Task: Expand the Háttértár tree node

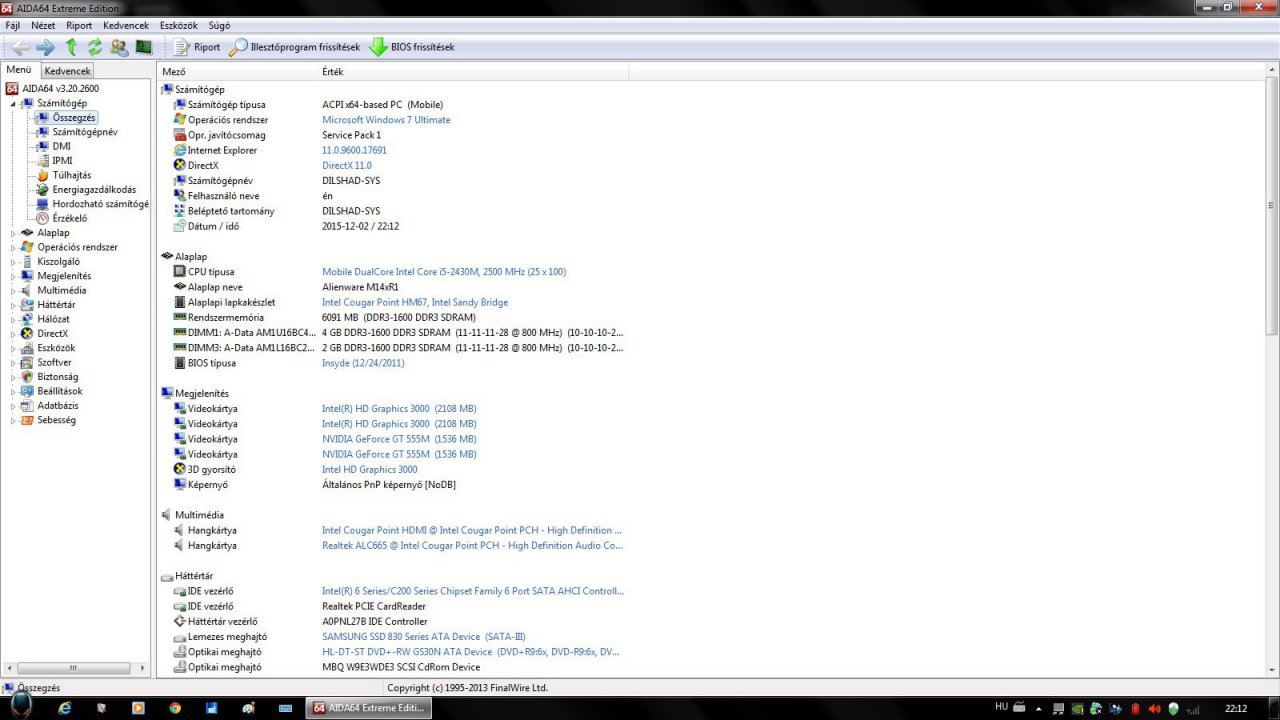Action: pos(14,305)
